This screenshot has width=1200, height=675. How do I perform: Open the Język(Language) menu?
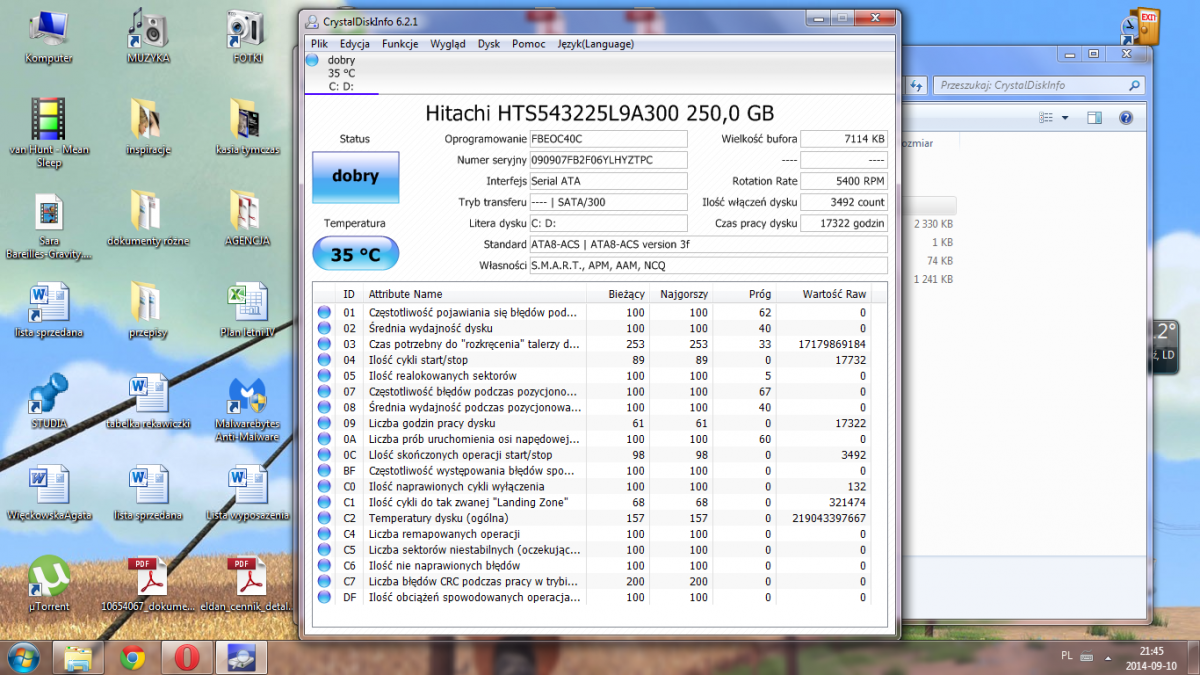(x=596, y=44)
